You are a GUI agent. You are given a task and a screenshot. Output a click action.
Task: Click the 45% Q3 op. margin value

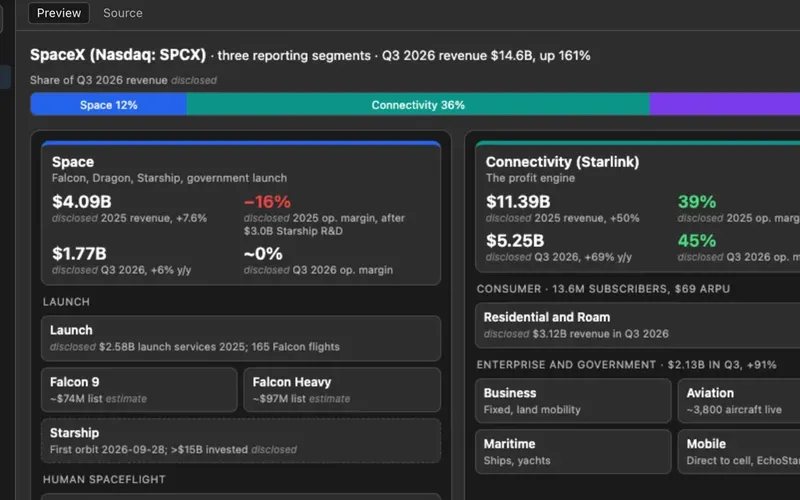pos(696,240)
